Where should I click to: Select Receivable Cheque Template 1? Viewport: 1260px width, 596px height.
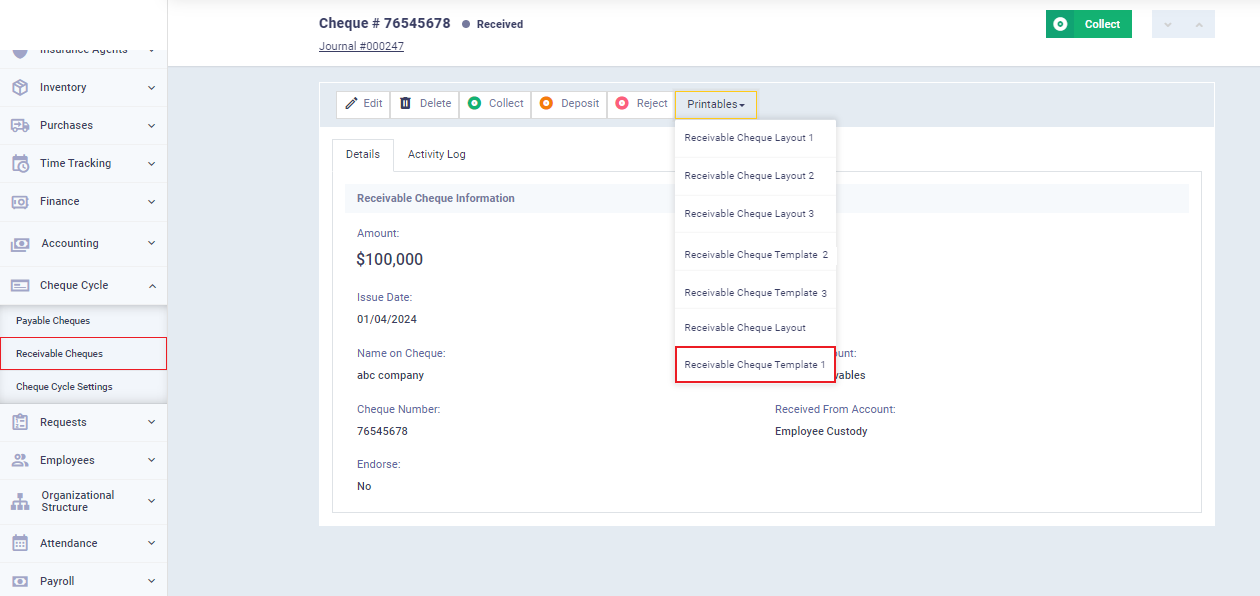pyautogui.click(x=755, y=365)
